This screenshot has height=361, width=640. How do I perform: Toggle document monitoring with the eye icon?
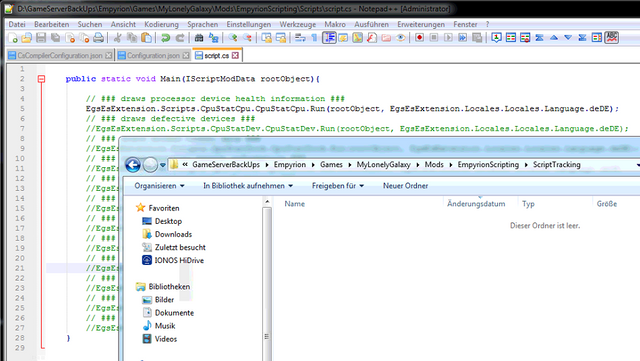click(401, 38)
